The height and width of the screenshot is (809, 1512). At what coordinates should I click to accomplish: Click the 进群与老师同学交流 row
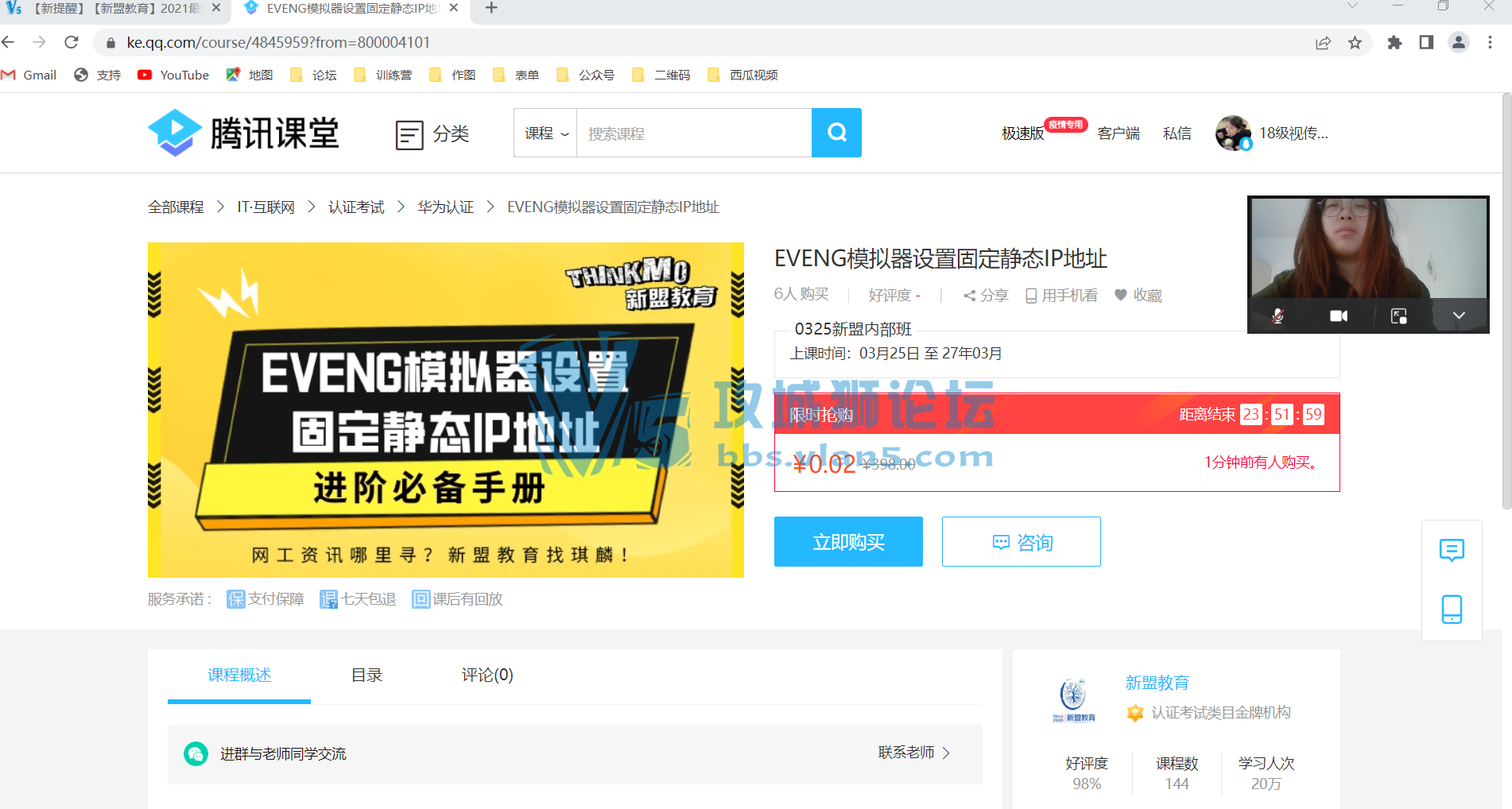pyautogui.click(x=575, y=754)
